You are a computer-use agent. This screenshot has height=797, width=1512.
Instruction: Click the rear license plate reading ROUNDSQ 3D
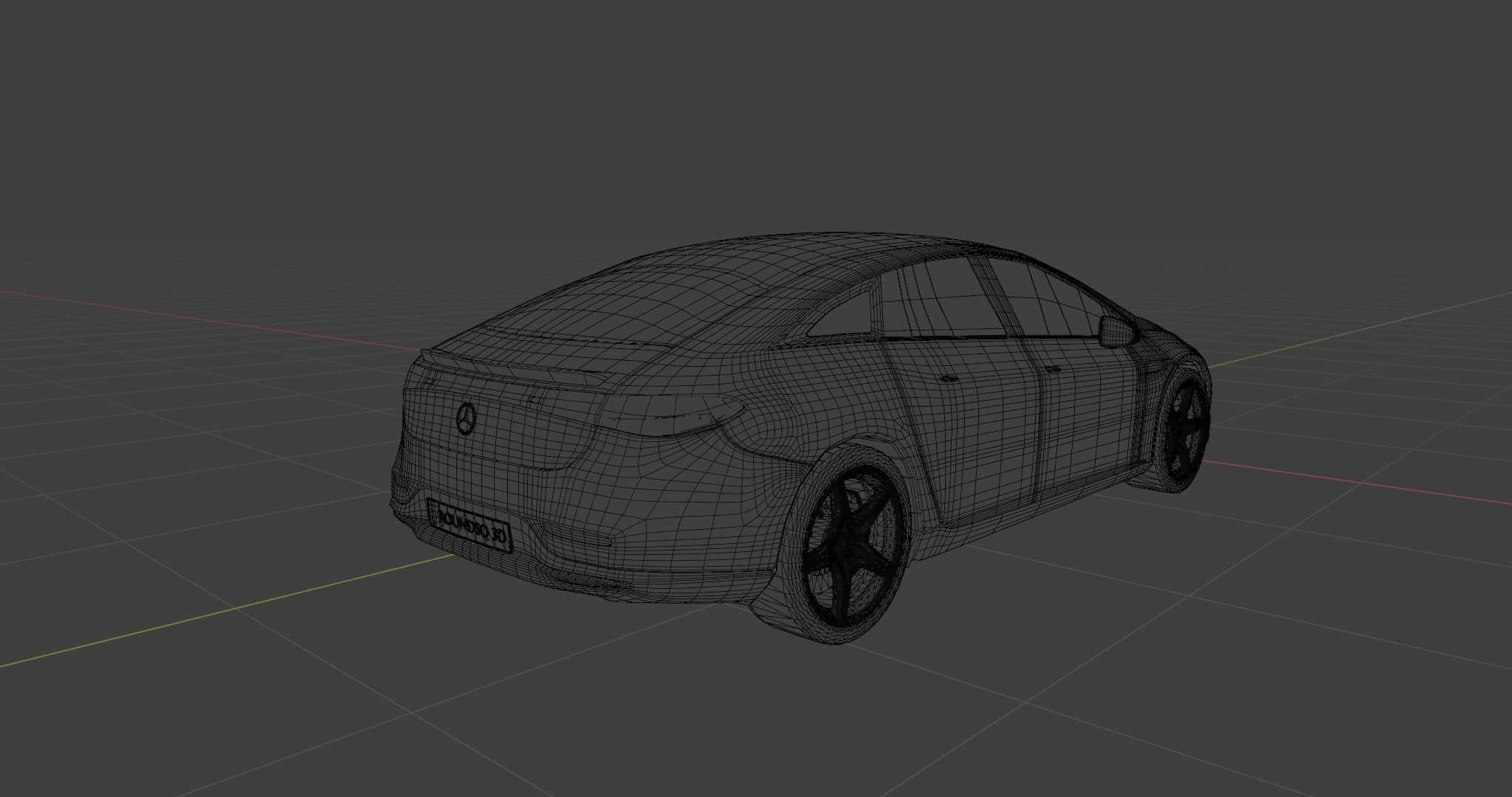click(x=470, y=525)
